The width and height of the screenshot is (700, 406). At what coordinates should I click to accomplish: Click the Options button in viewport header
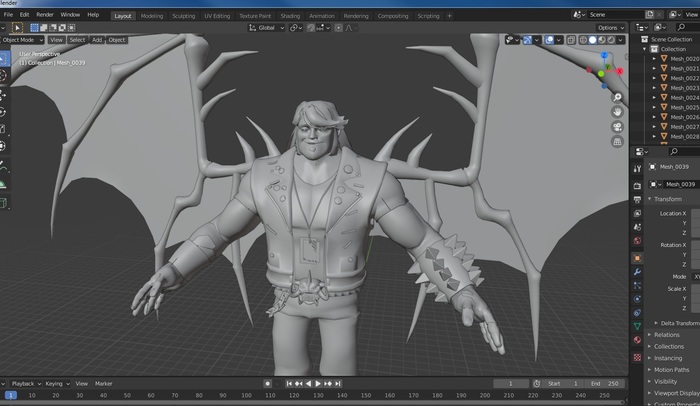point(609,28)
